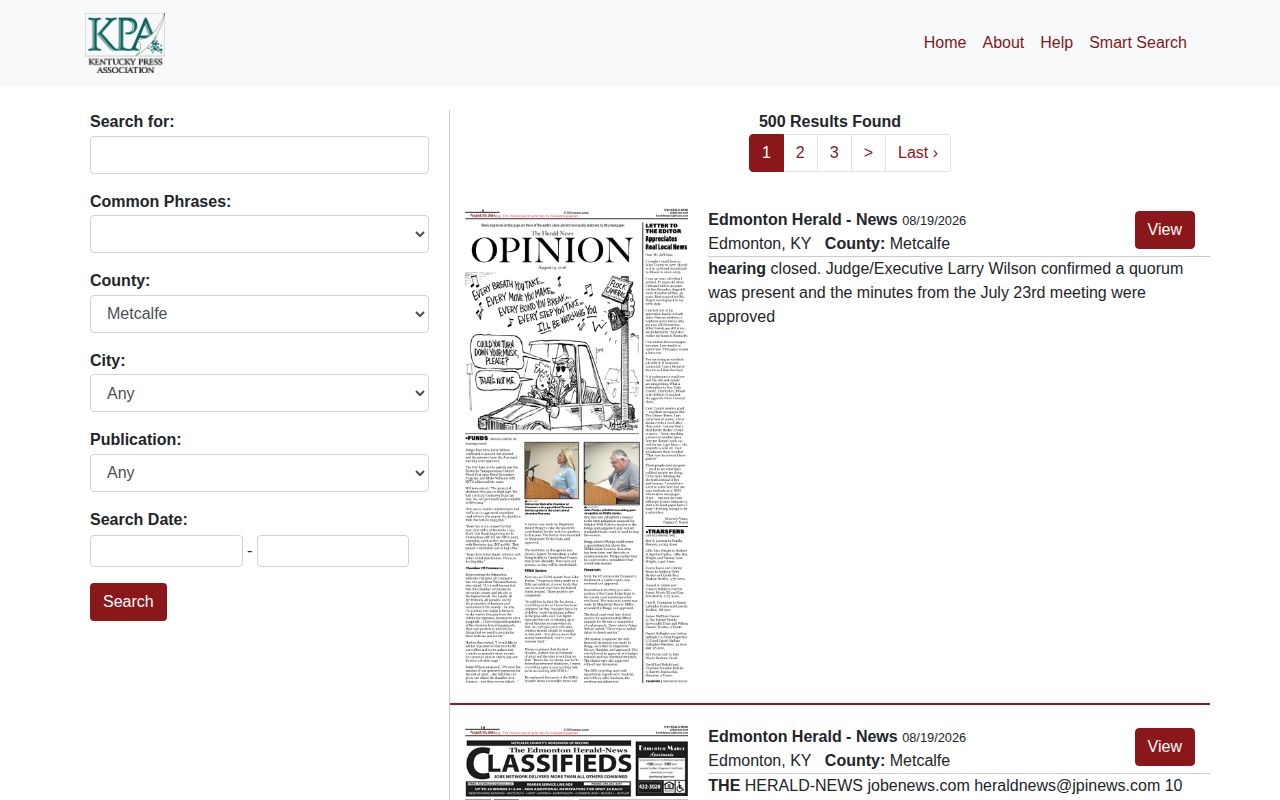
Task: View the Classifieds page notice
Action: [x=1164, y=747]
